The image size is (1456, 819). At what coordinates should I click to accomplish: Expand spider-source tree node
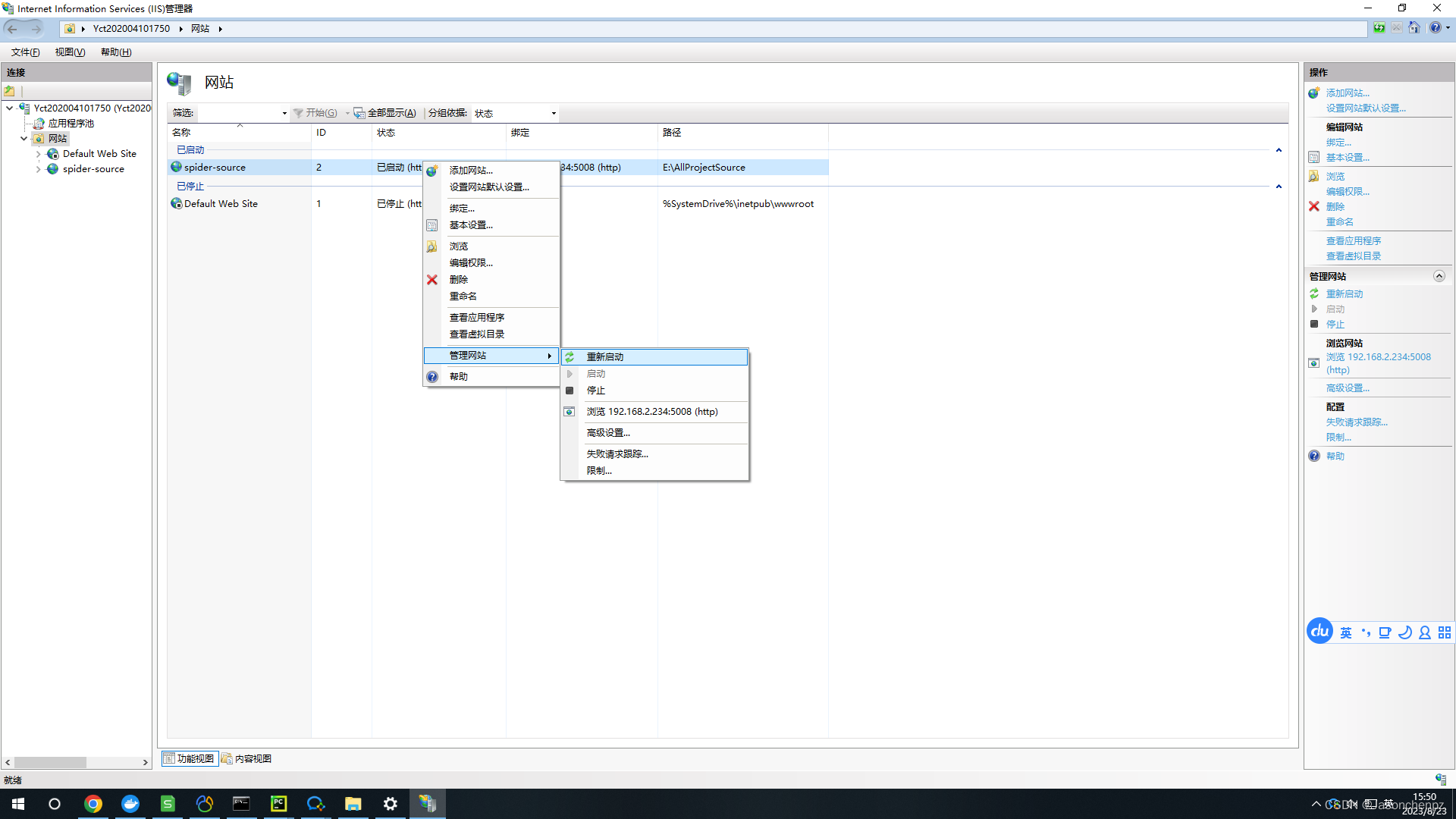(38, 169)
